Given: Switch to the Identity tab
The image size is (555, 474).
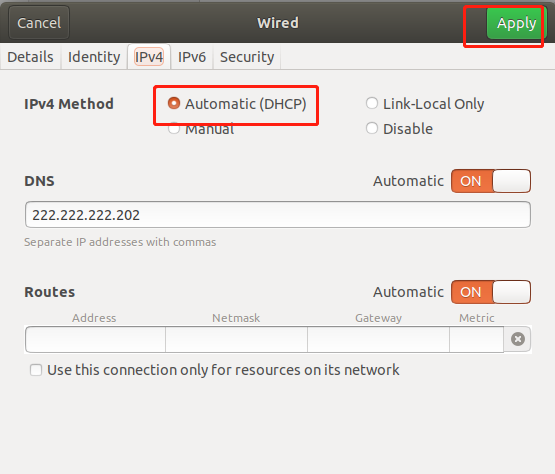Looking at the screenshot, I should 94,57.
